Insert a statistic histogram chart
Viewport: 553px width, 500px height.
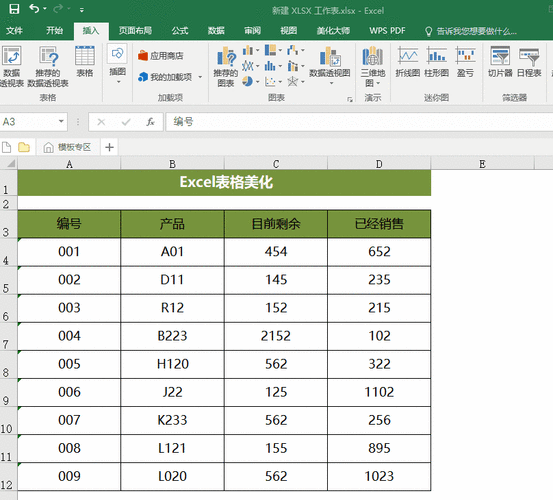270,66
